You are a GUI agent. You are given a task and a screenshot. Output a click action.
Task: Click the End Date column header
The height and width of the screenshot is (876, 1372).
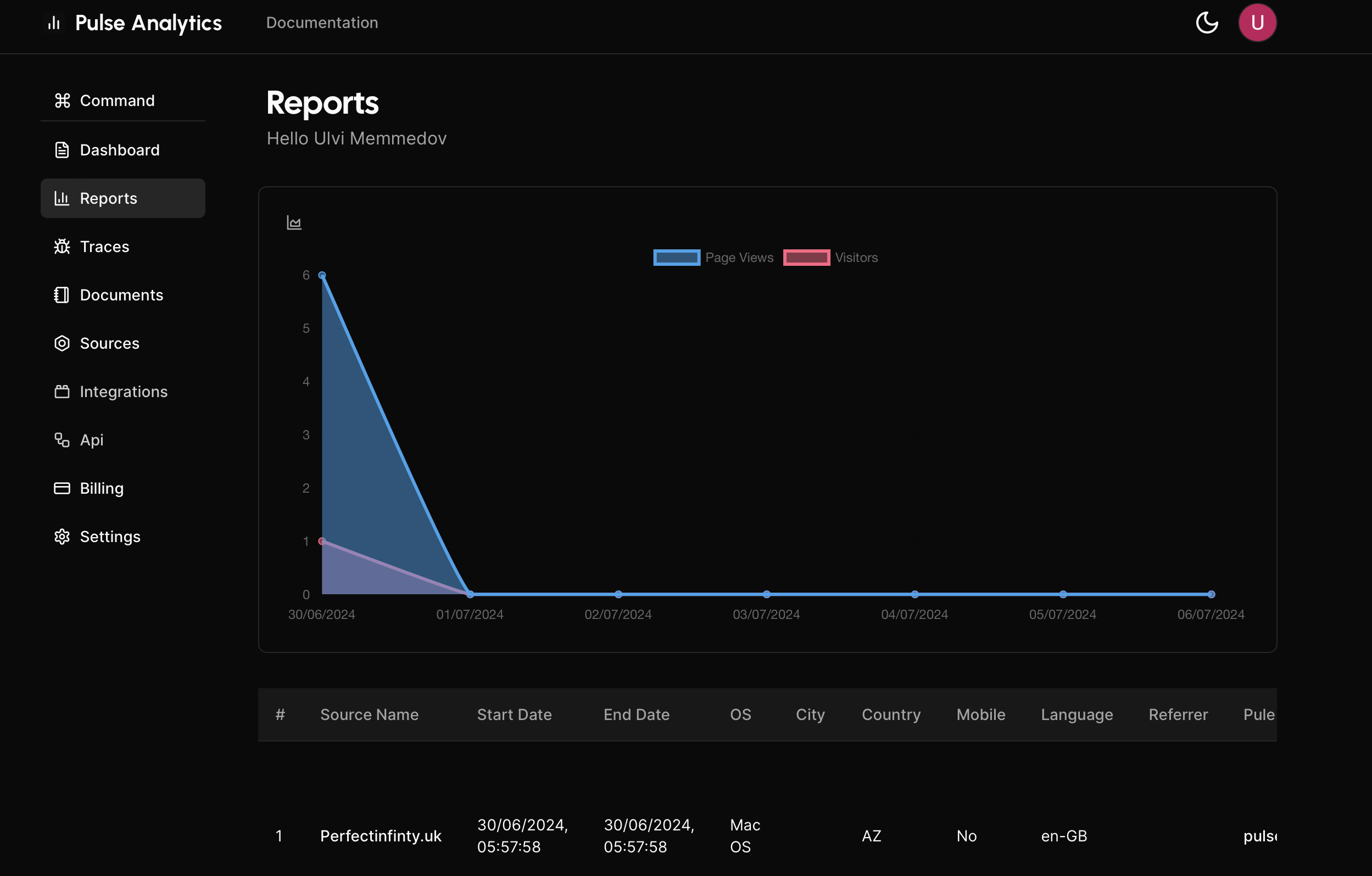click(637, 715)
